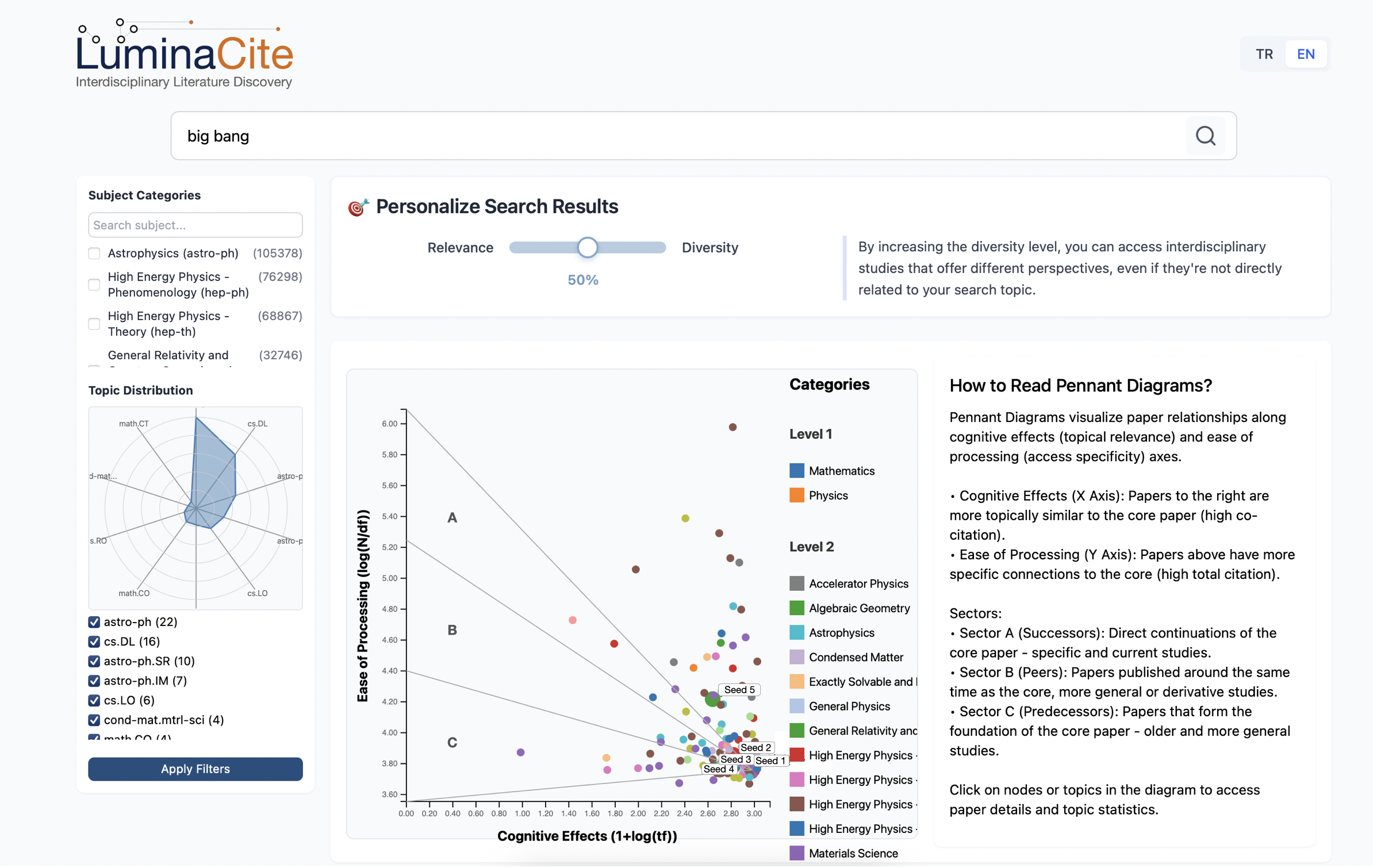
Task: Click the LuminaCite logo
Action: click(x=185, y=53)
